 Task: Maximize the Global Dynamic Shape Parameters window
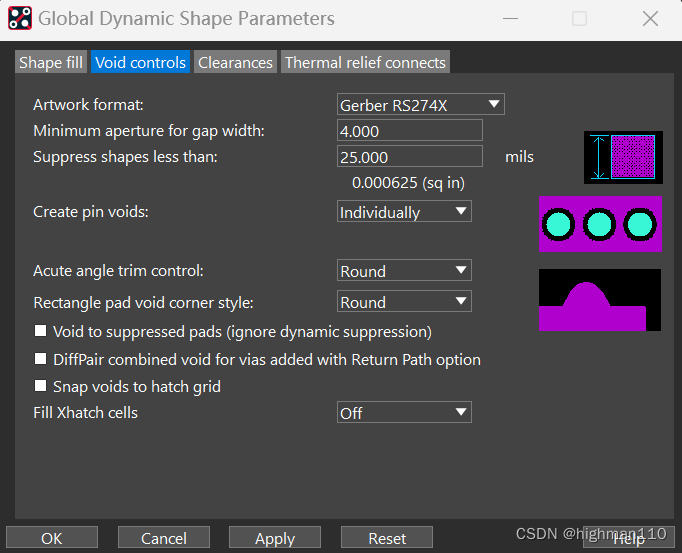(x=579, y=19)
